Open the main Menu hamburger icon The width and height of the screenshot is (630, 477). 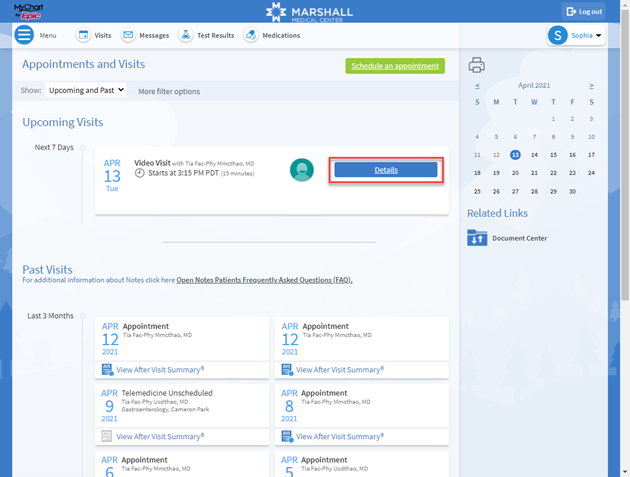tap(24, 35)
